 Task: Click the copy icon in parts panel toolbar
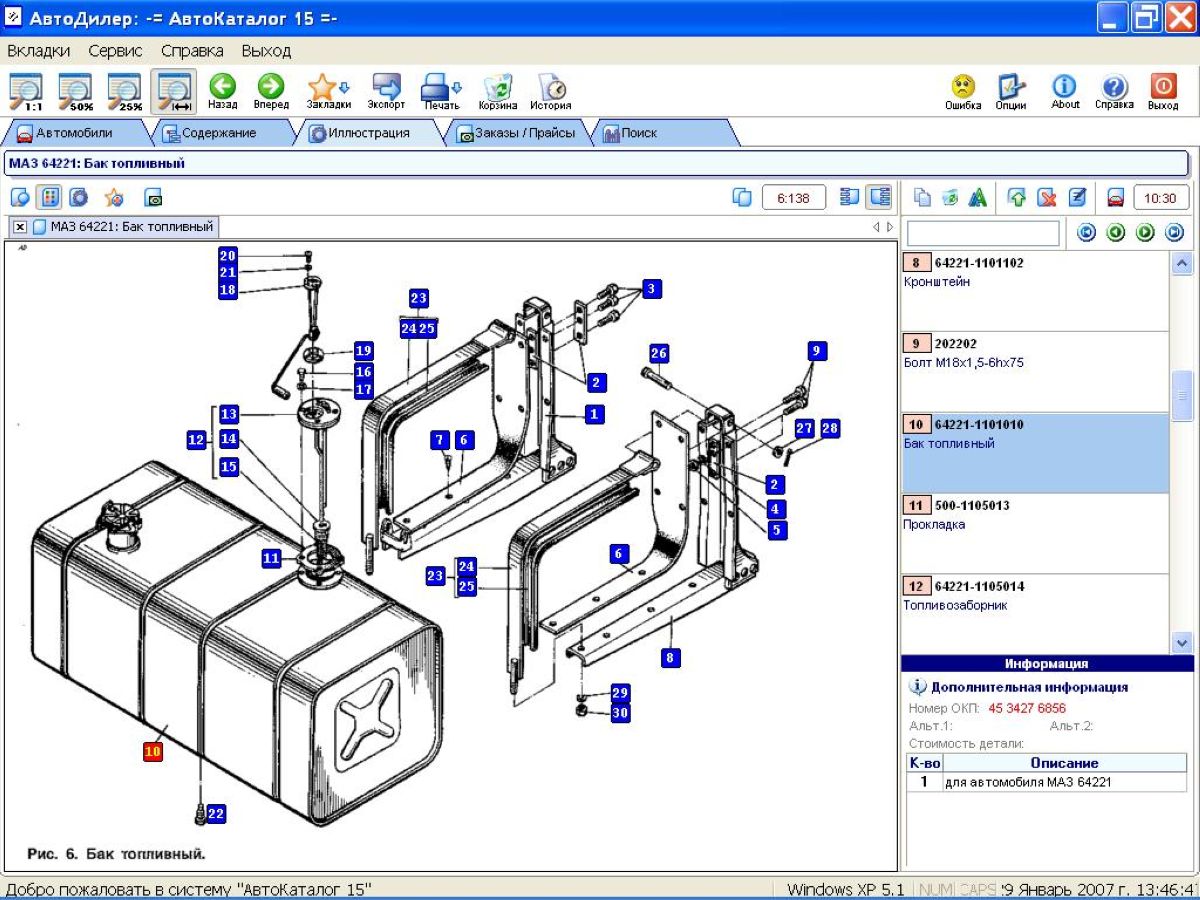point(923,197)
